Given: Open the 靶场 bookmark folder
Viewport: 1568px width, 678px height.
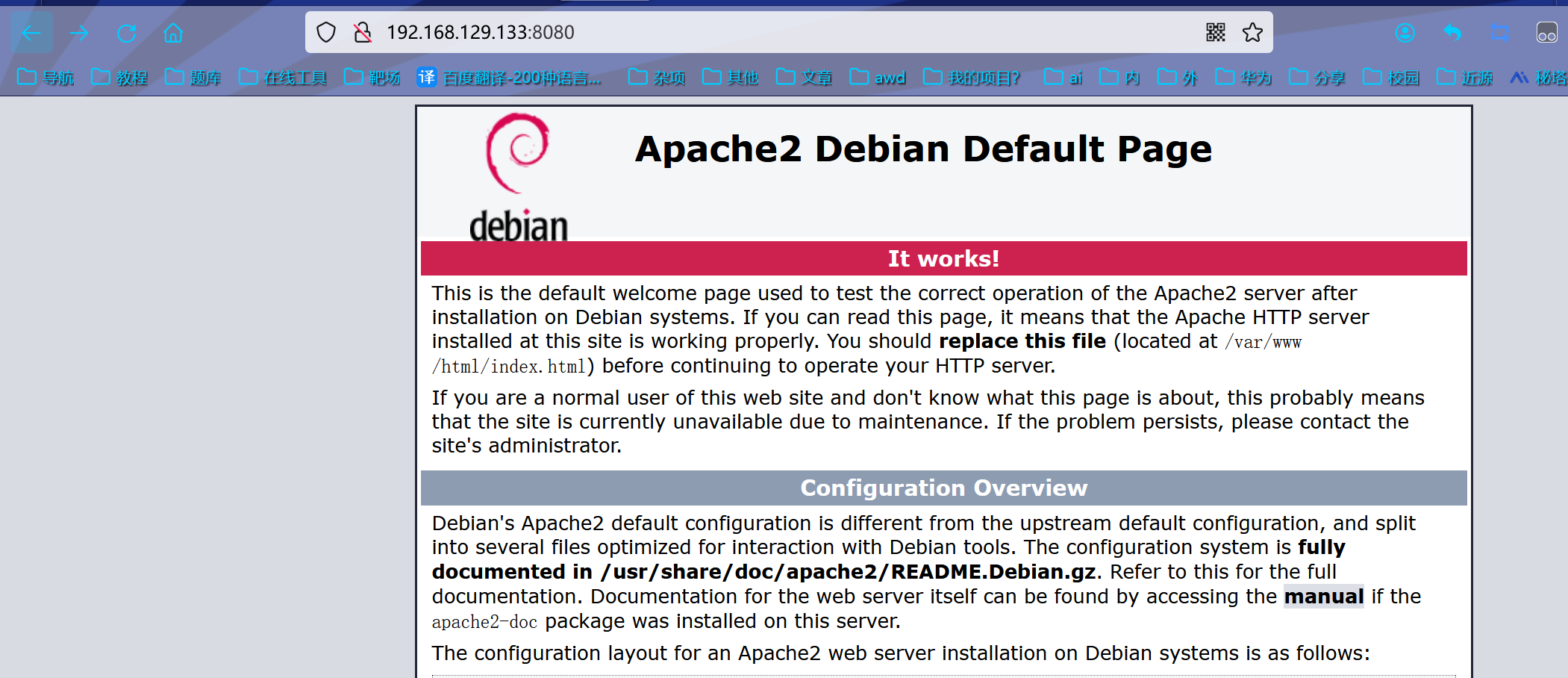Looking at the screenshot, I should tap(372, 77).
